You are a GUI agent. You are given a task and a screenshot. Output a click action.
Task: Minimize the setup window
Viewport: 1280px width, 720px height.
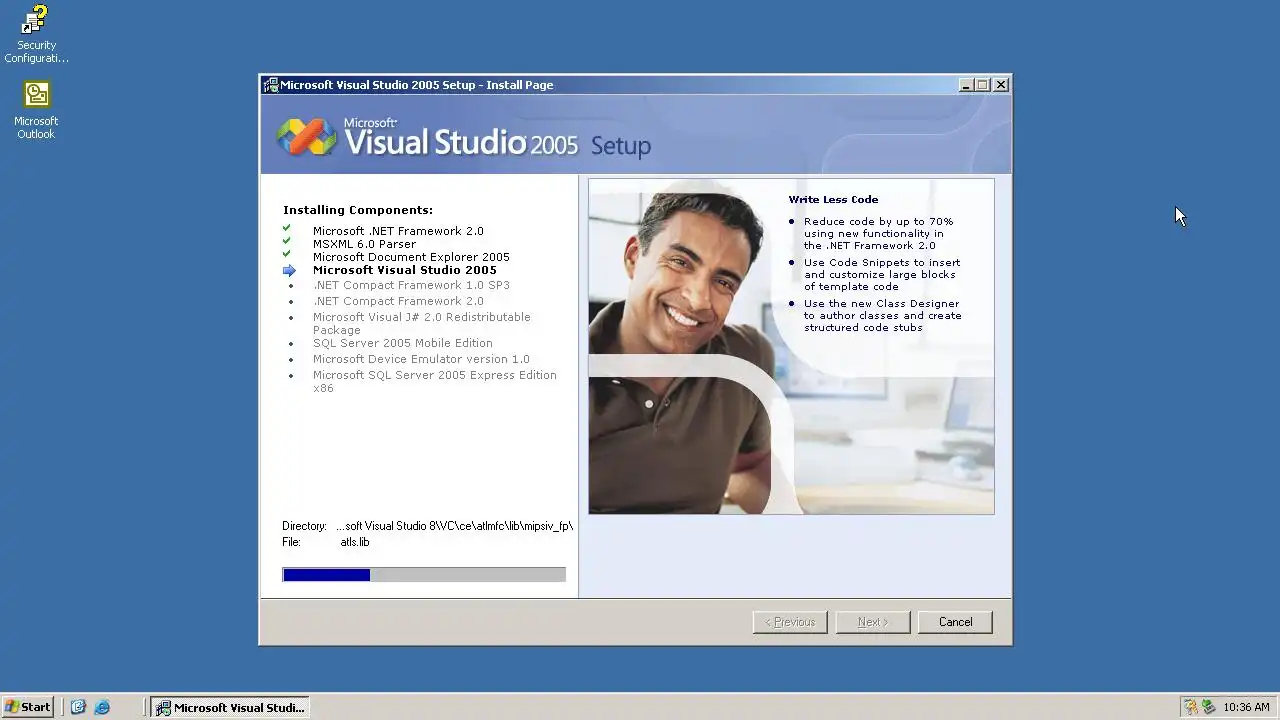(x=966, y=85)
